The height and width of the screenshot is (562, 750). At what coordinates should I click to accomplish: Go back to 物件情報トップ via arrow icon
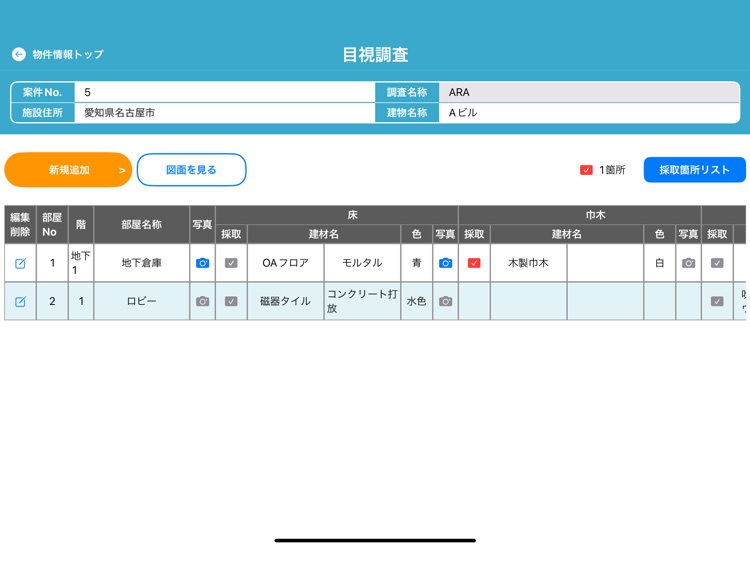[x=19, y=54]
